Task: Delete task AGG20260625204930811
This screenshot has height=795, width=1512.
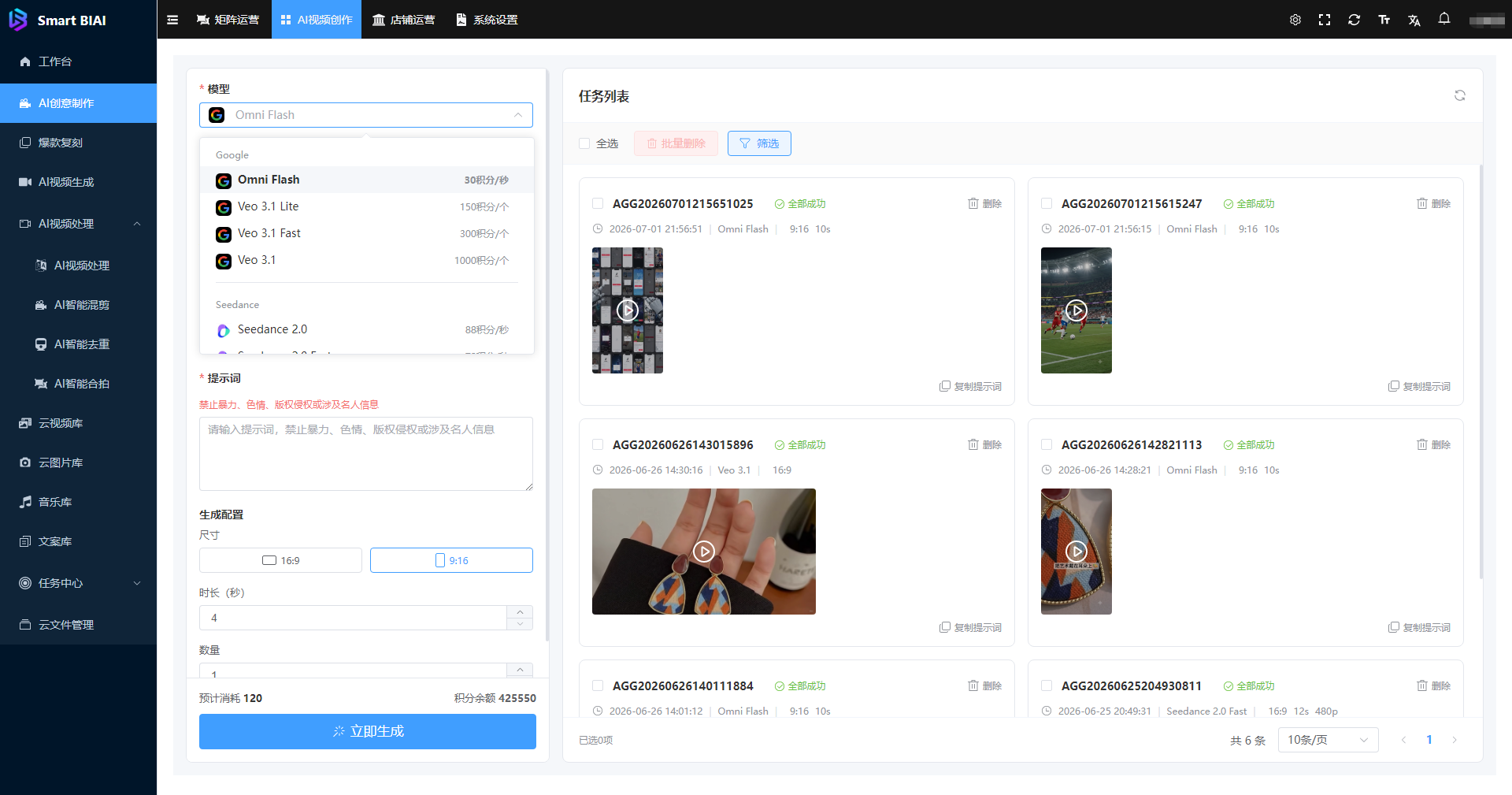Action: click(x=1433, y=685)
